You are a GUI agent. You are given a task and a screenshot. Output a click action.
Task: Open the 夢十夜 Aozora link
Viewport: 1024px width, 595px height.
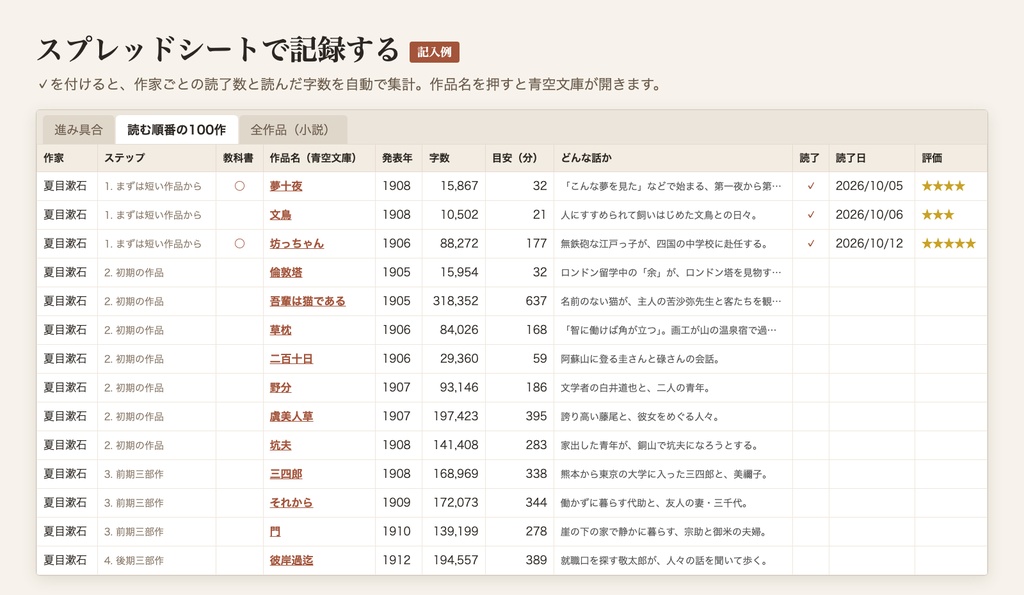[x=286, y=186]
